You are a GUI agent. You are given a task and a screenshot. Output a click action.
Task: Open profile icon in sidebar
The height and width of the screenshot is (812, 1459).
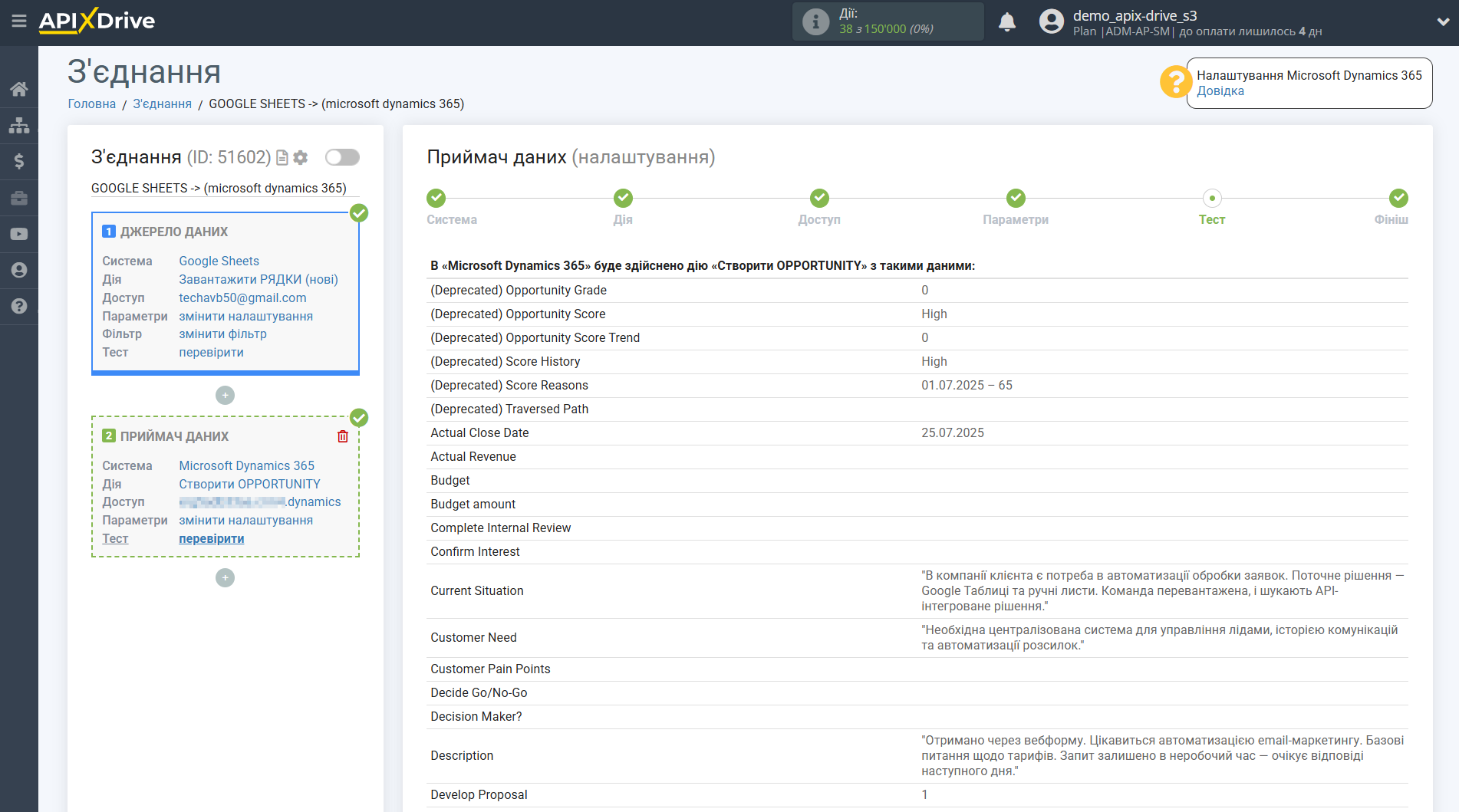coord(19,270)
